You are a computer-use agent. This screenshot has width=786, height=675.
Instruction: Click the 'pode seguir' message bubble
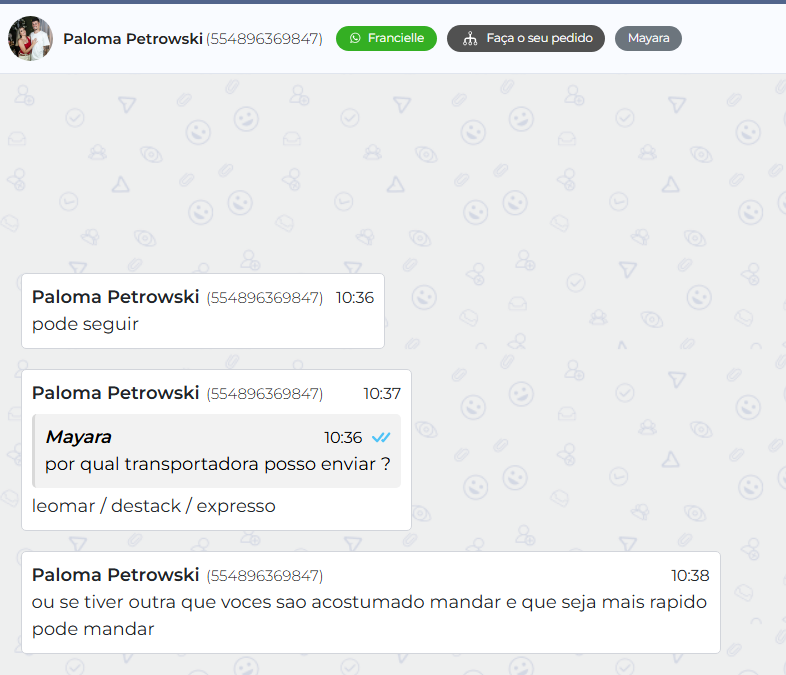[203, 311]
